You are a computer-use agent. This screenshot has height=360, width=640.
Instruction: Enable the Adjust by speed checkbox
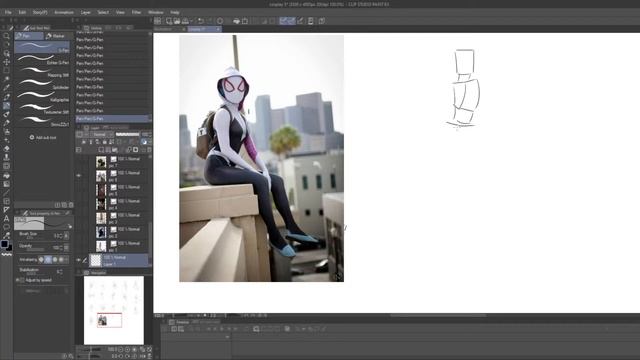click(x=22, y=280)
